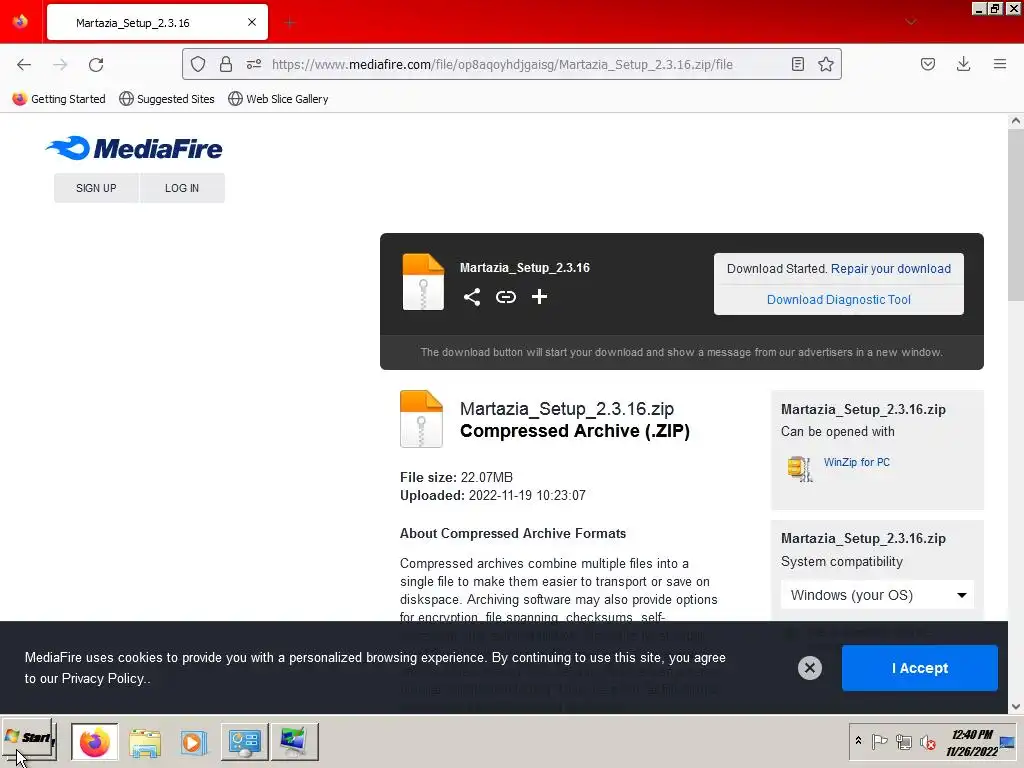Open the Firefox hamburger menu
The height and width of the screenshot is (768, 1024).
pyautogui.click(x=999, y=64)
